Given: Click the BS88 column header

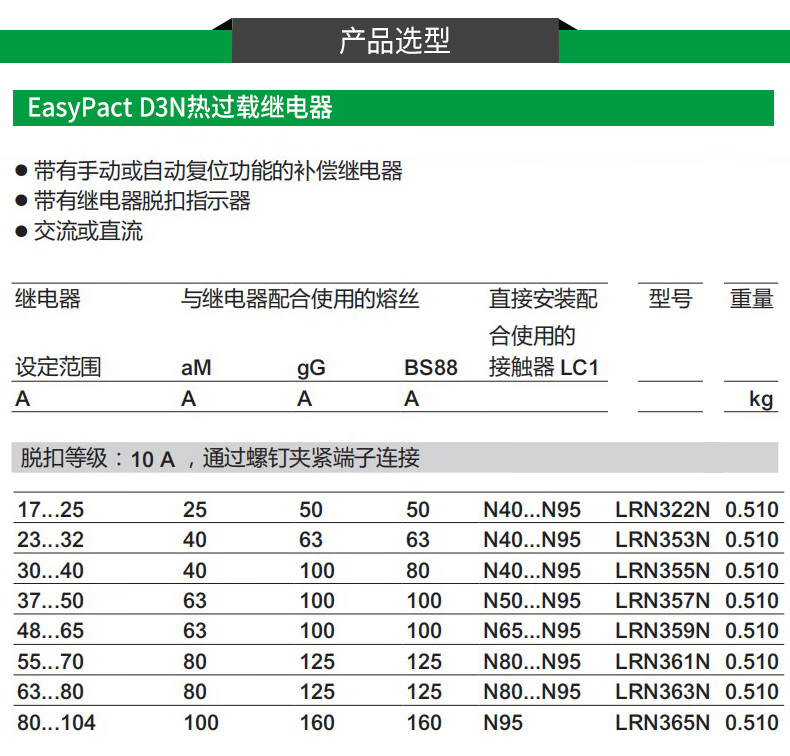Looking at the screenshot, I should (x=430, y=368).
